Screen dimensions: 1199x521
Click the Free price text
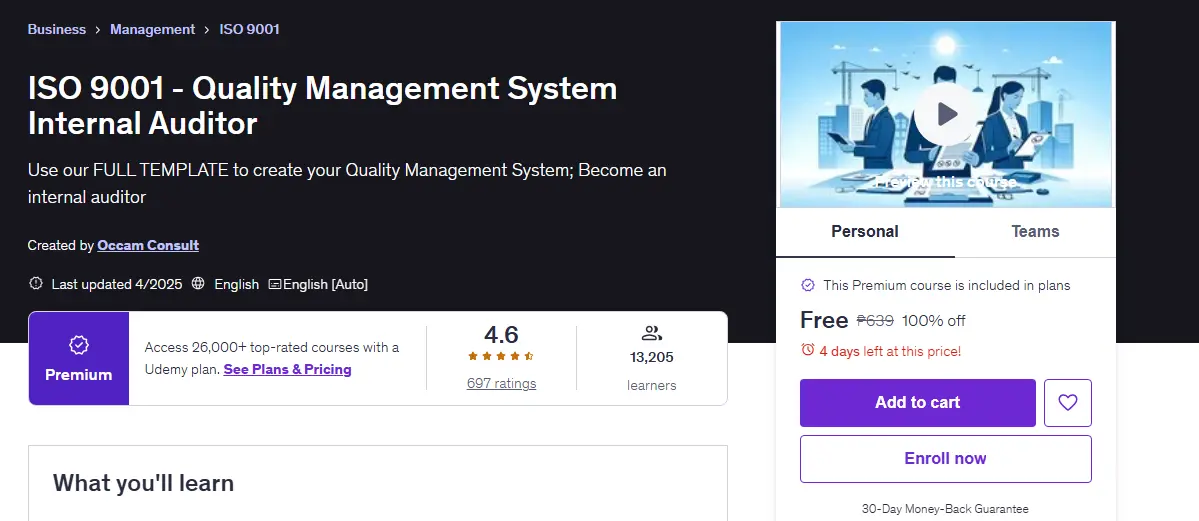824,320
